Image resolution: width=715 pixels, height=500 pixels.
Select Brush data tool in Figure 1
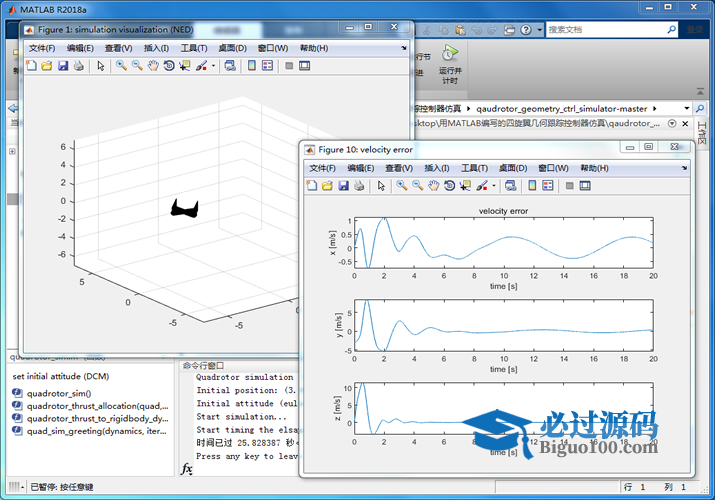tap(202, 66)
